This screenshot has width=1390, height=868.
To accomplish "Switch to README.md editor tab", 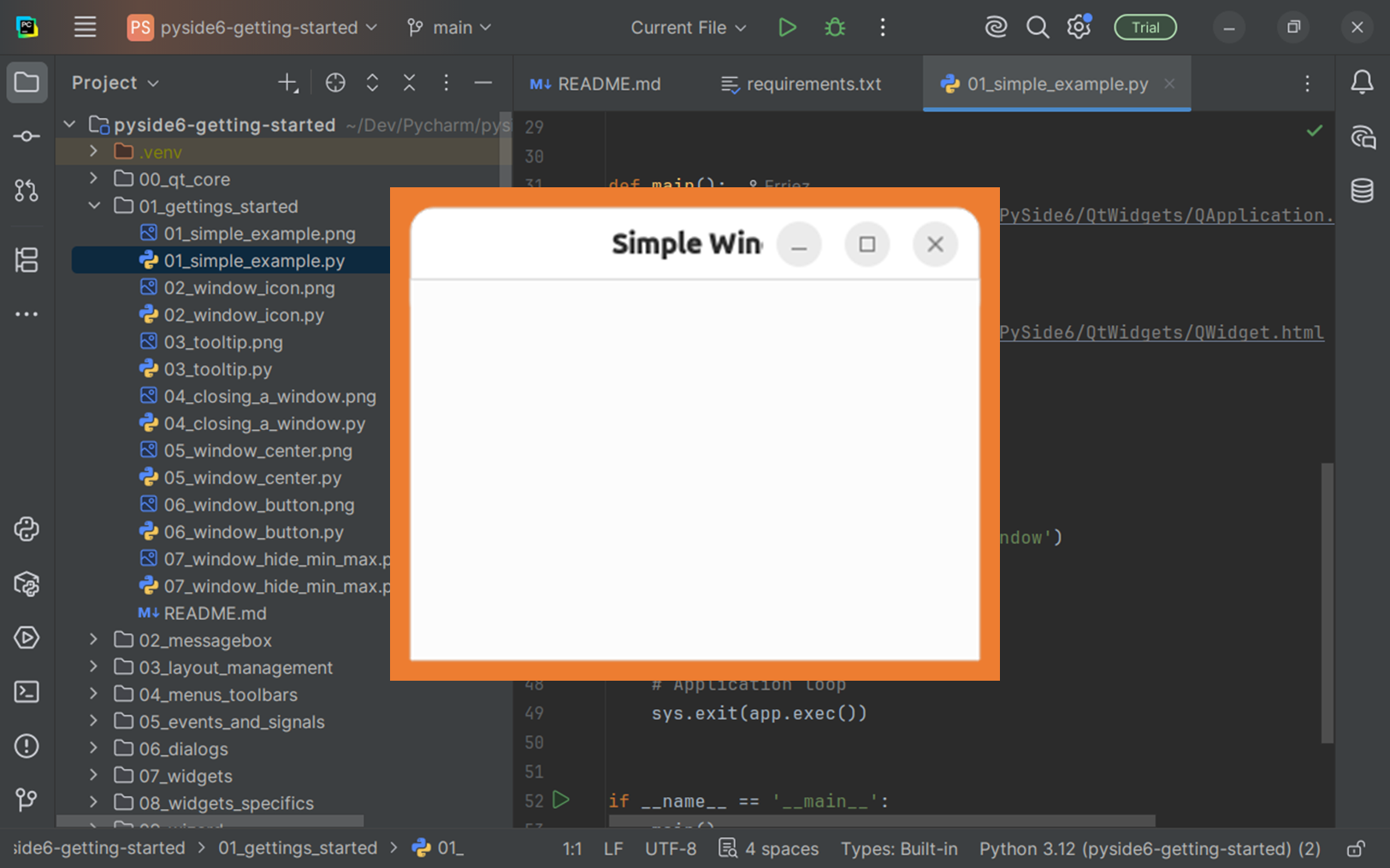I will click(595, 84).
